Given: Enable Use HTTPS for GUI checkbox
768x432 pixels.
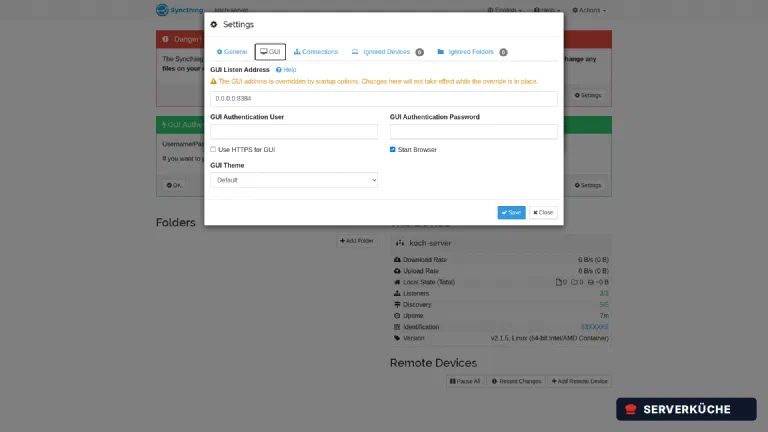Looking at the screenshot, I should 213,149.
